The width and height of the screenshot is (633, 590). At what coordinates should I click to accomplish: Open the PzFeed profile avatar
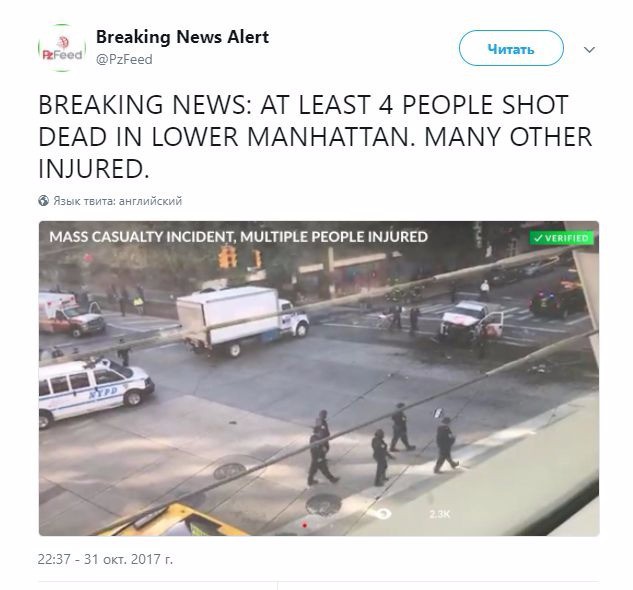pyautogui.click(x=62, y=48)
